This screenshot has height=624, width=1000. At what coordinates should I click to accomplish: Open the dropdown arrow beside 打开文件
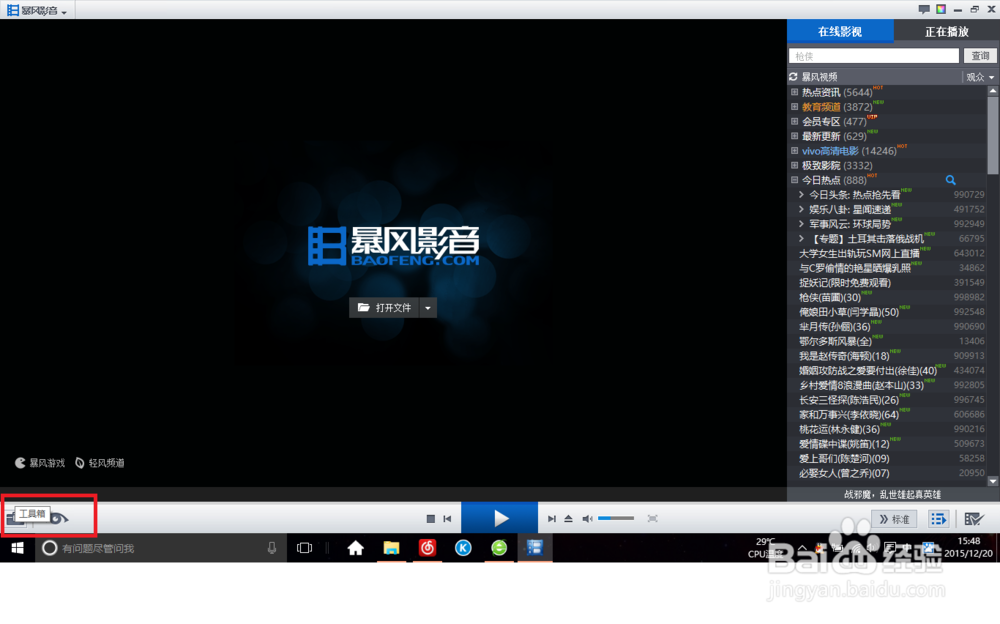tap(428, 308)
